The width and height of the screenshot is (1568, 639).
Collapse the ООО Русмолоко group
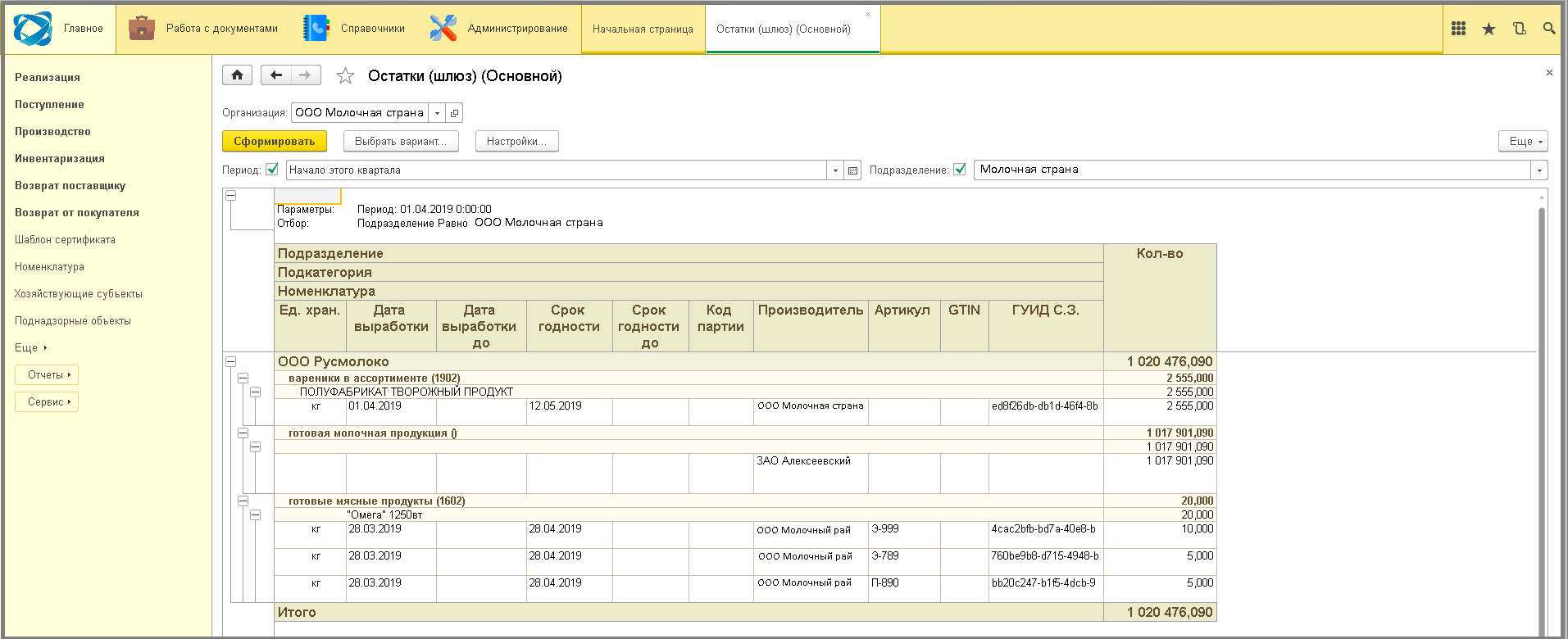[x=230, y=361]
